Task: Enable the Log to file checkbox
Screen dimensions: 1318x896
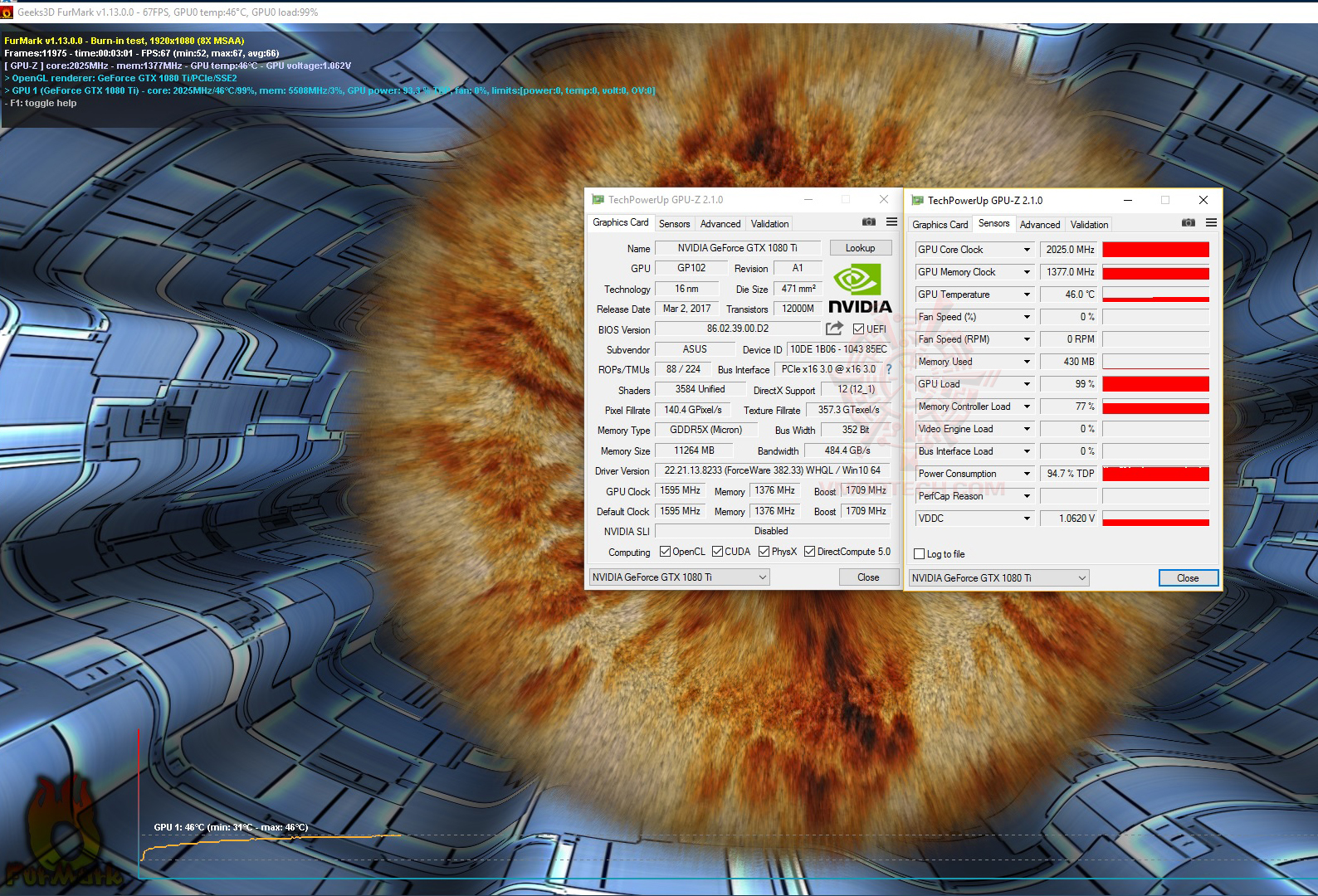Action: [919, 554]
